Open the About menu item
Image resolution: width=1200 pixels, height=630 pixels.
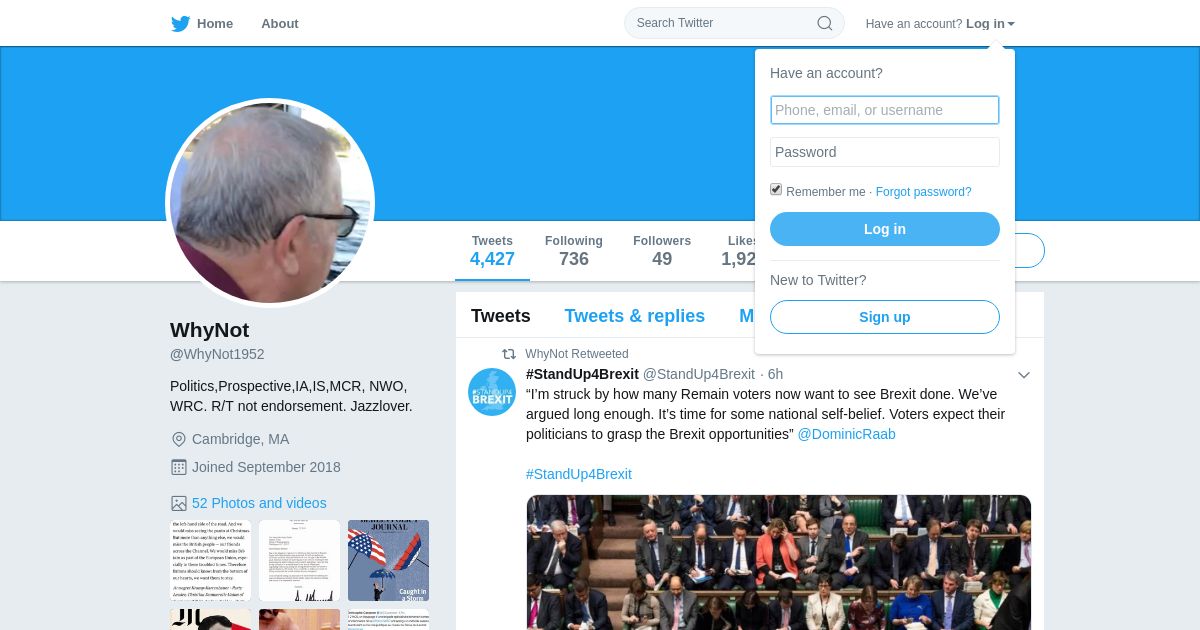tap(280, 23)
